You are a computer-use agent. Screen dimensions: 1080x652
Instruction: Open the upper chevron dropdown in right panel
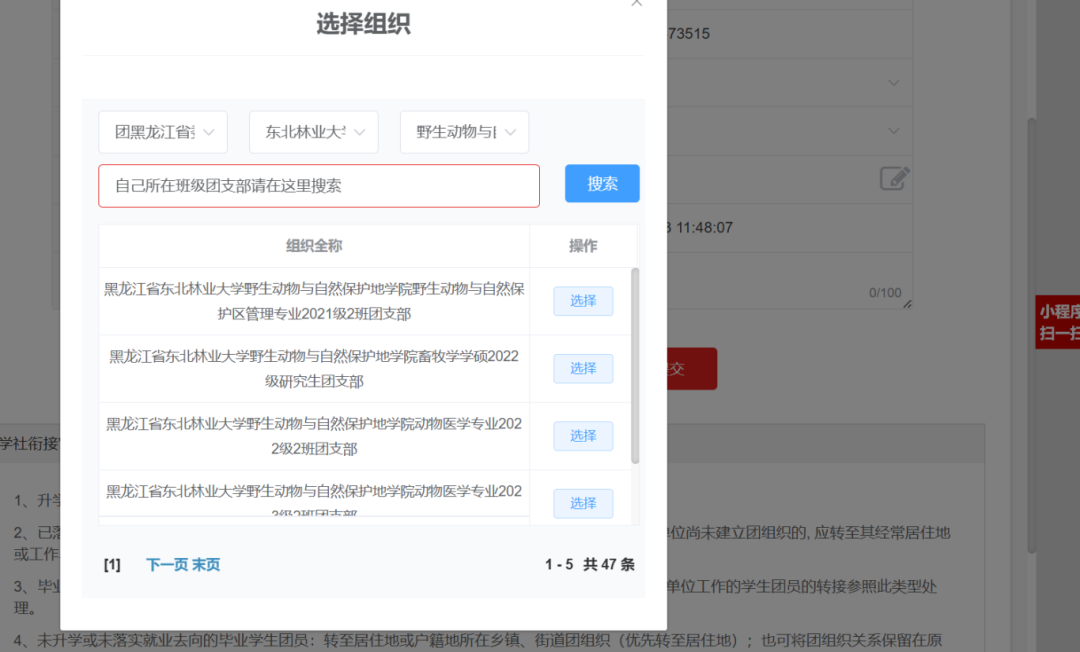(893, 83)
